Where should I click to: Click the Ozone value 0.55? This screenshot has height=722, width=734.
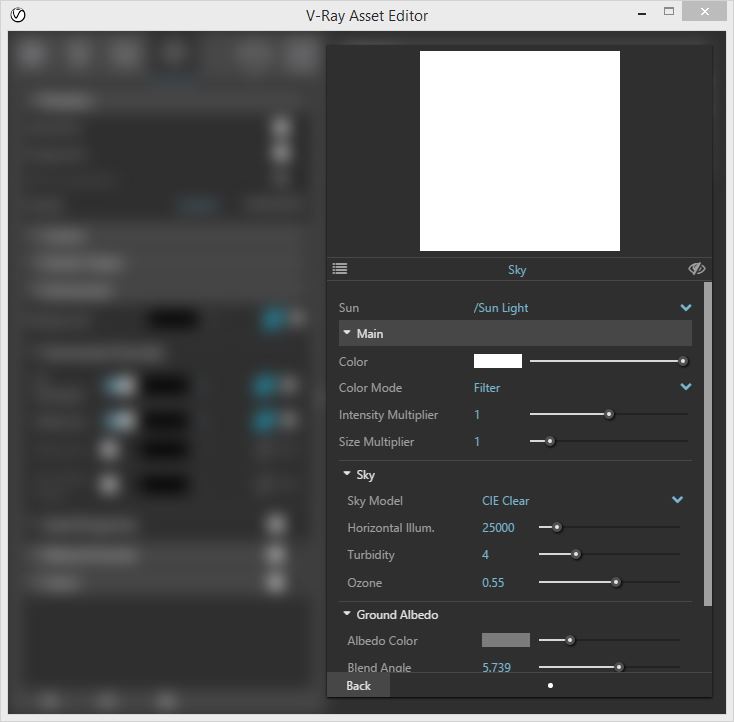point(493,583)
